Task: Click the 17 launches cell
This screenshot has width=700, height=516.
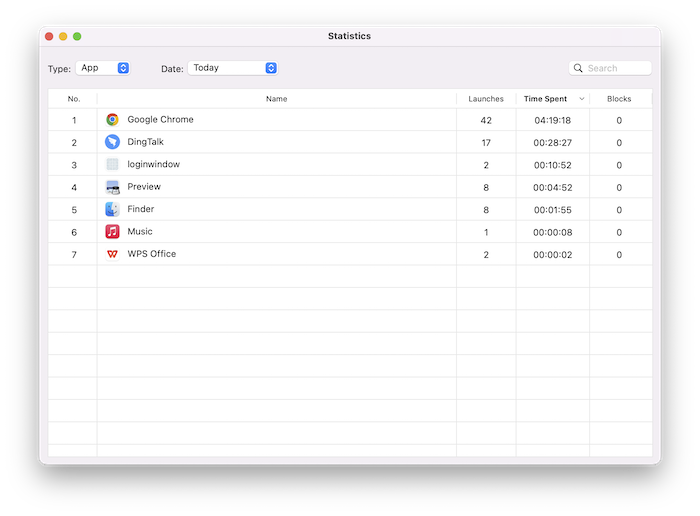Action: [x=486, y=143]
